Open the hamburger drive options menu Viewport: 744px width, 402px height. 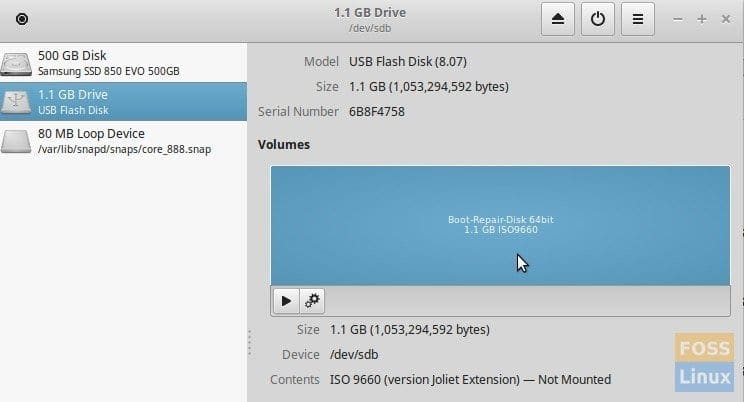[638, 19]
